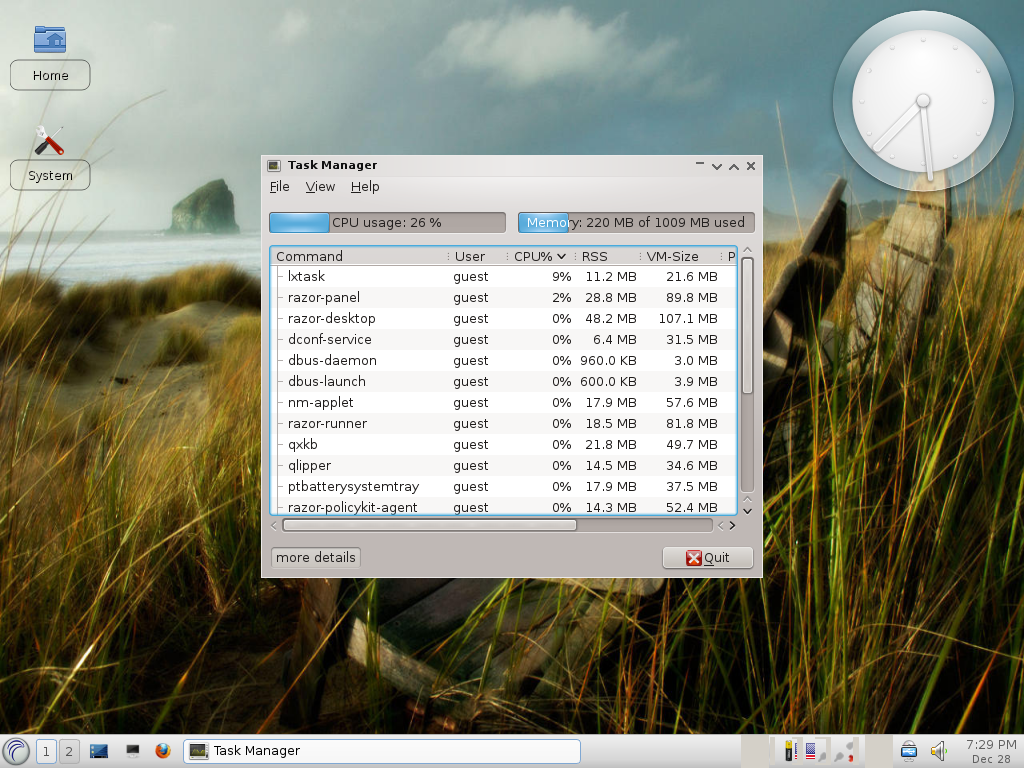The width and height of the screenshot is (1024, 768).
Task: Launch Firefox from the panel
Action: [x=163, y=751]
